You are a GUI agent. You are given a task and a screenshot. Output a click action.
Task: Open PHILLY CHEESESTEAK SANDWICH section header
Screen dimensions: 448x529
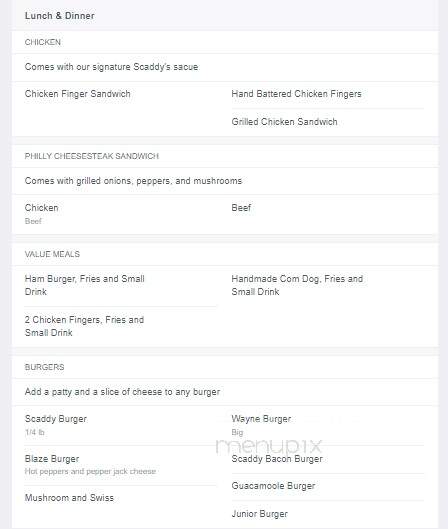(x=92, y=156)
